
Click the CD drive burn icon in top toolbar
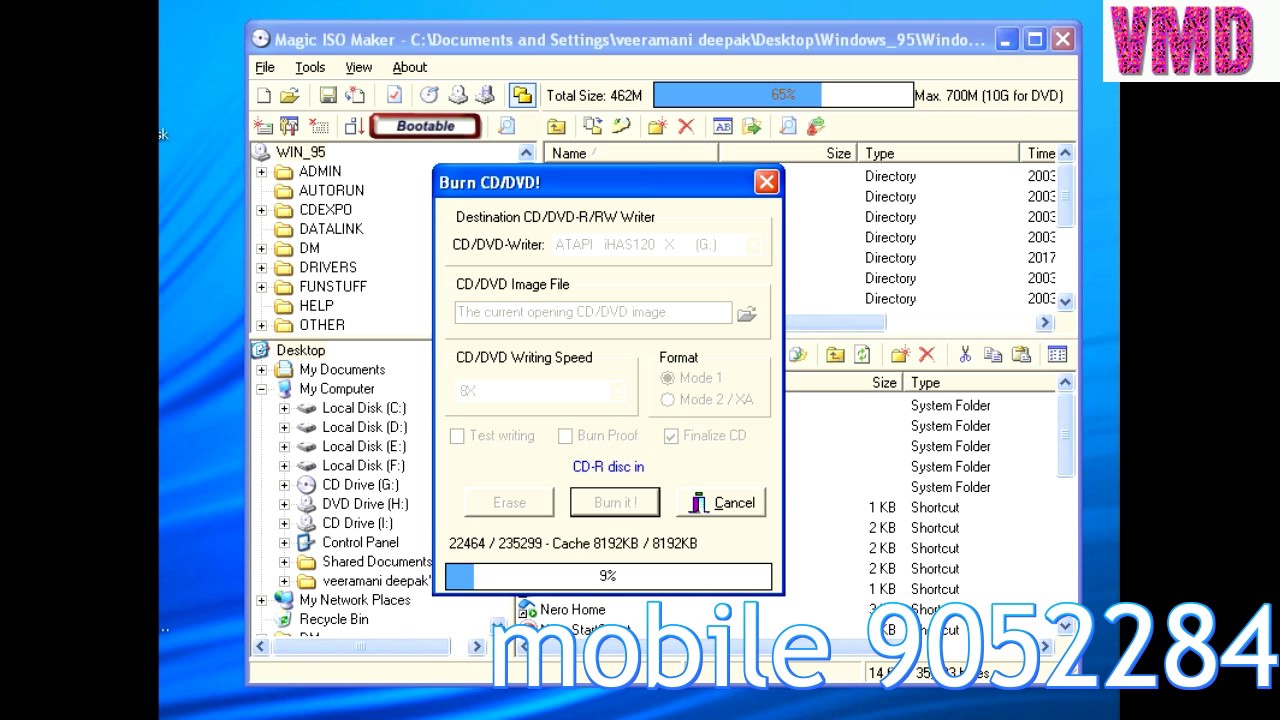coord(459,96)
